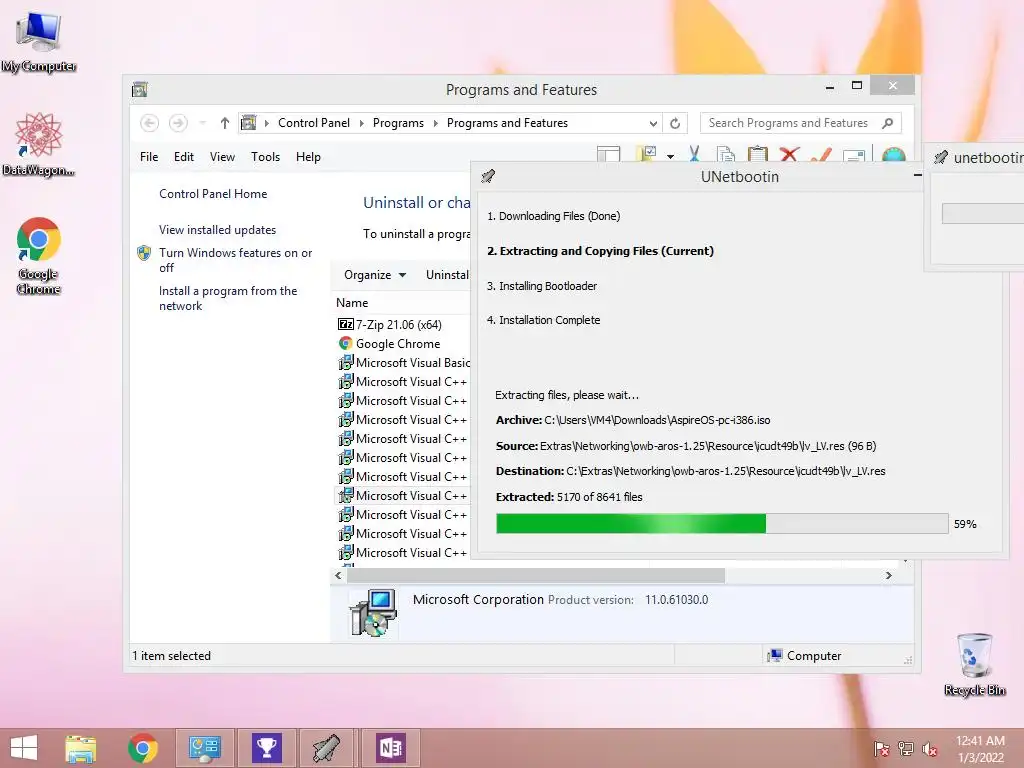This screenshot has height=768, width=1024.
Task: Click the Computer status bar entry
Action: [x=805, y=656]
